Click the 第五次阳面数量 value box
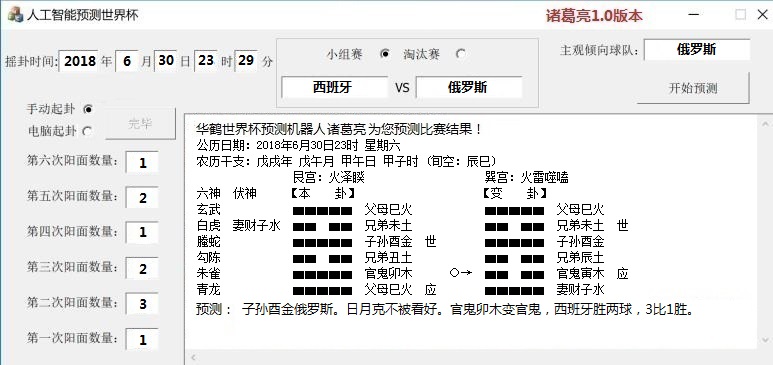This screenshot has height=365, width=773. (x=142, y=198)
